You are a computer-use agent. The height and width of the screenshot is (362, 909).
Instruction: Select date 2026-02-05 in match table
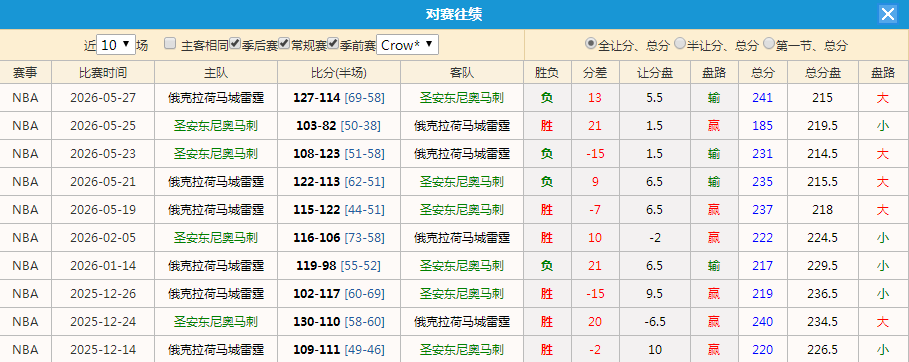tap(103, 237)
